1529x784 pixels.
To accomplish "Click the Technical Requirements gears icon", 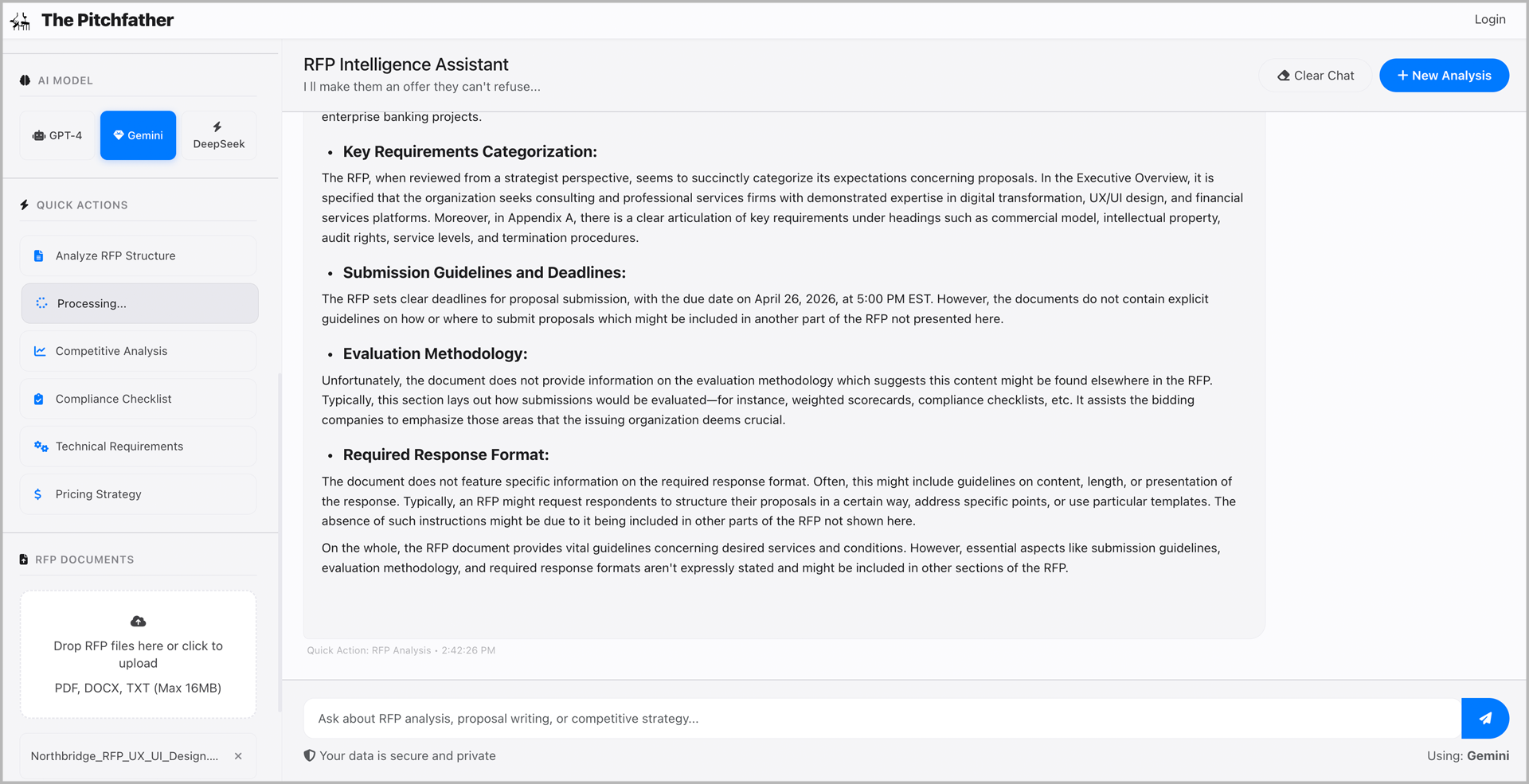I will click(x=41, y=447).
